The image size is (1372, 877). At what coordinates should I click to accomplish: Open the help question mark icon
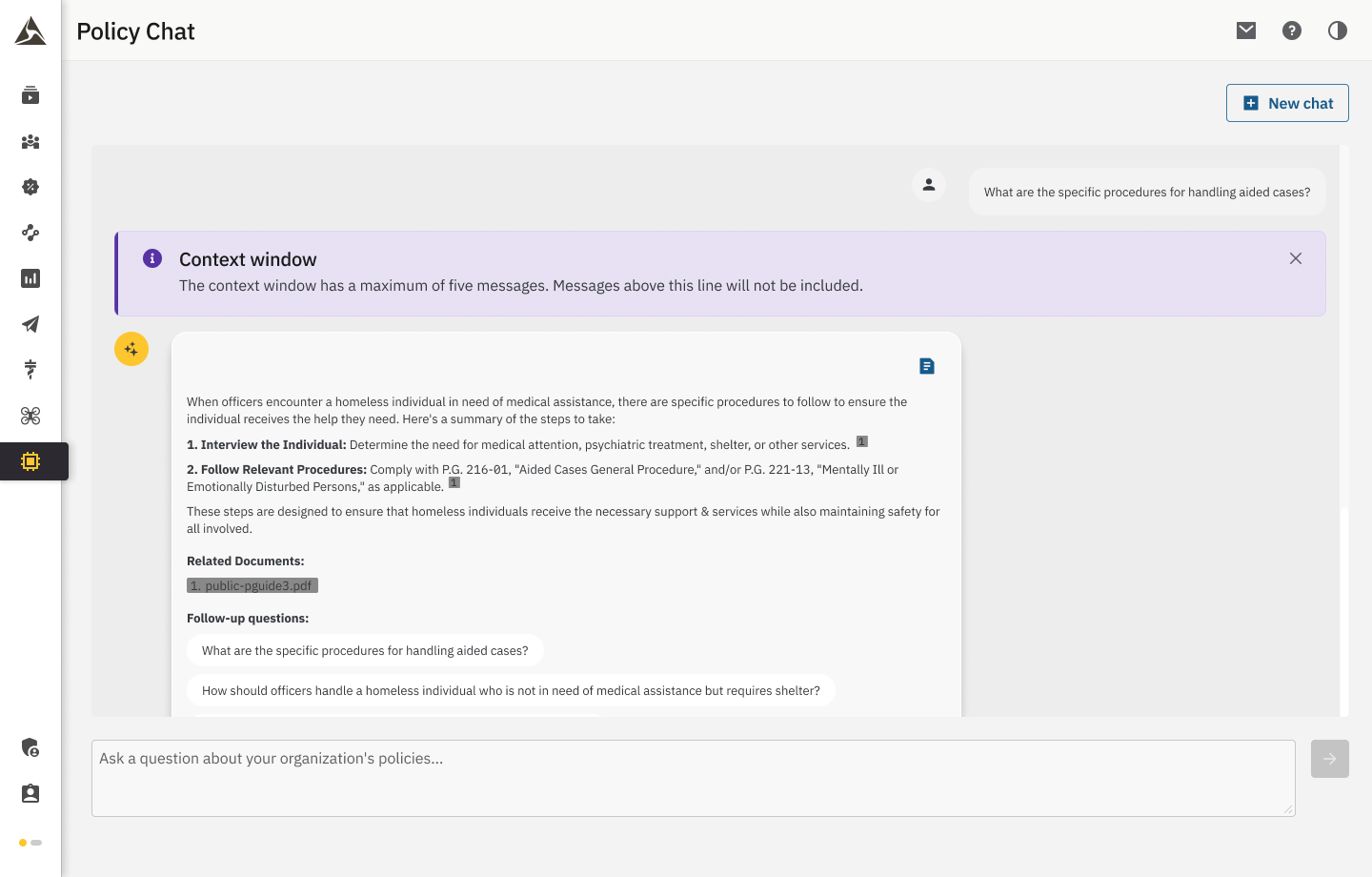point(1291,30)
